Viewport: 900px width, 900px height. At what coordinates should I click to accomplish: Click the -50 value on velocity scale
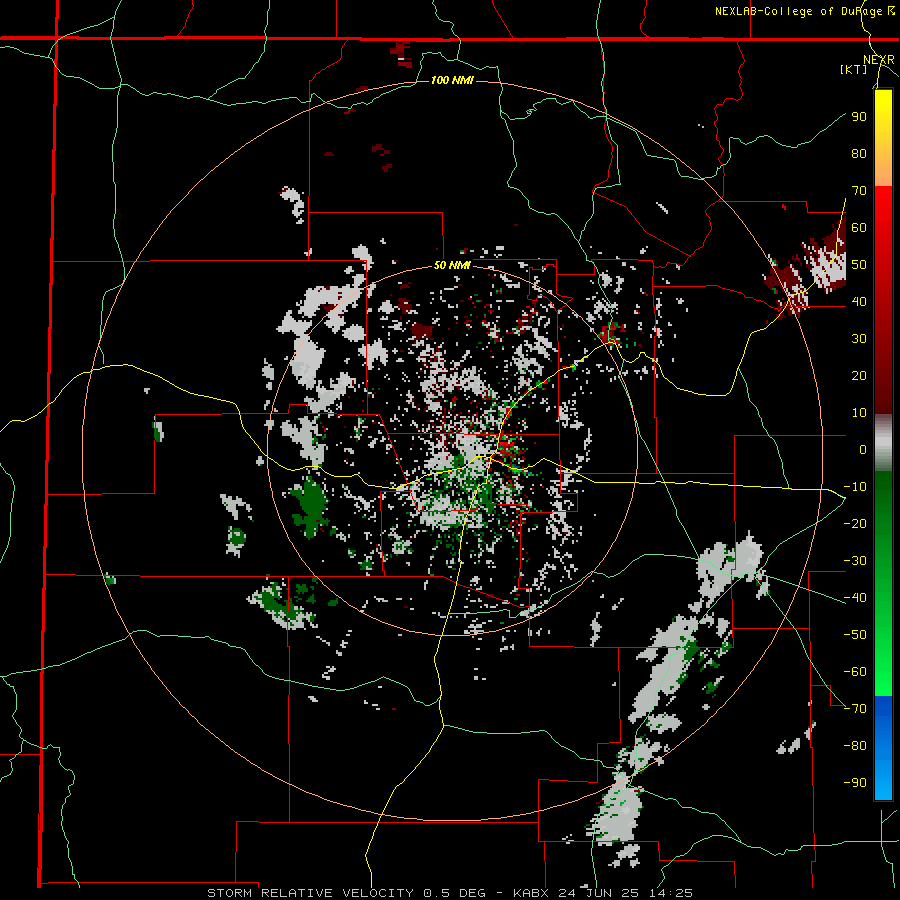point(855,635)
